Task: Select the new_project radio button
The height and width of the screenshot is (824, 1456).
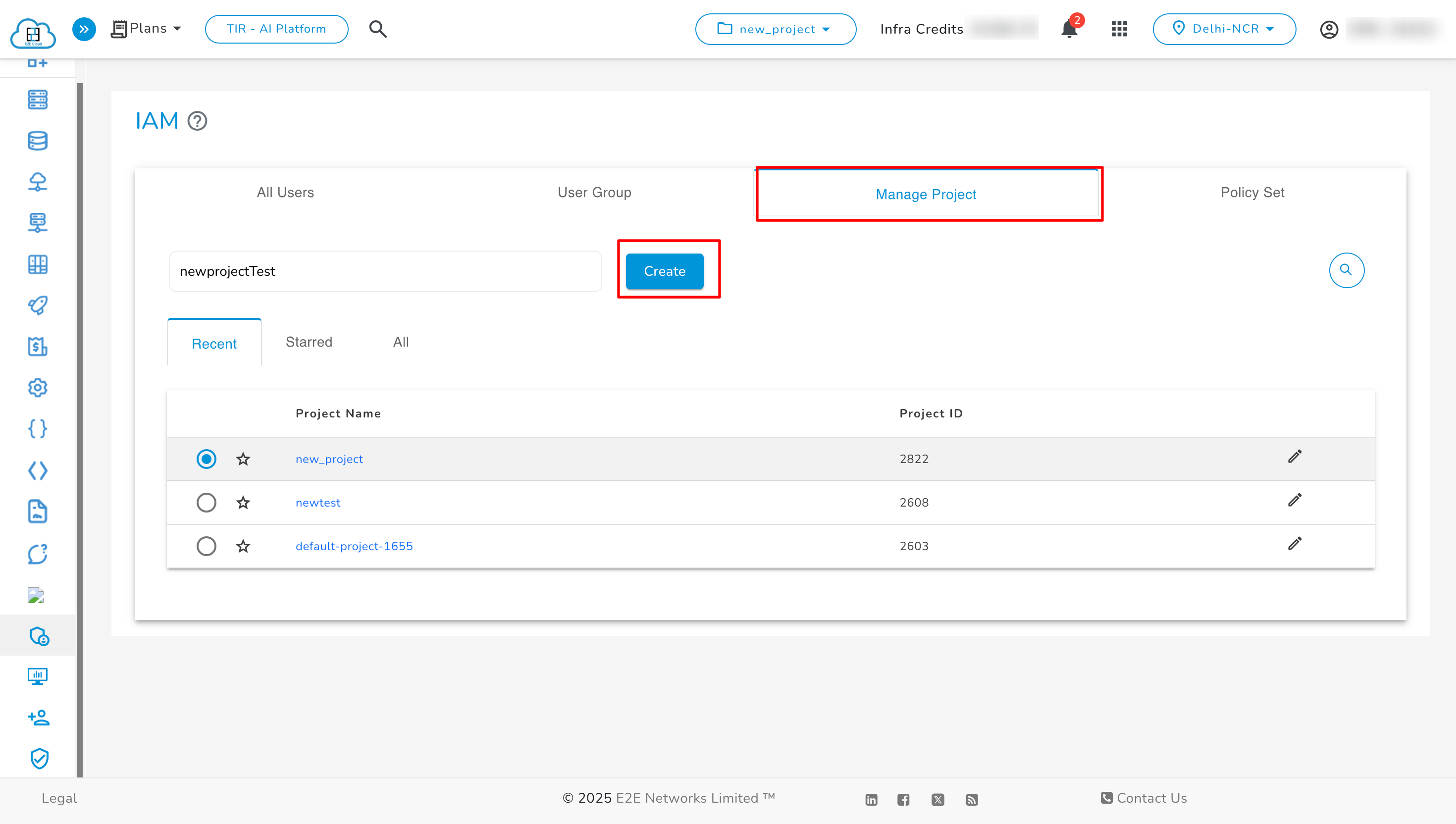Action: tap(206, 459)
